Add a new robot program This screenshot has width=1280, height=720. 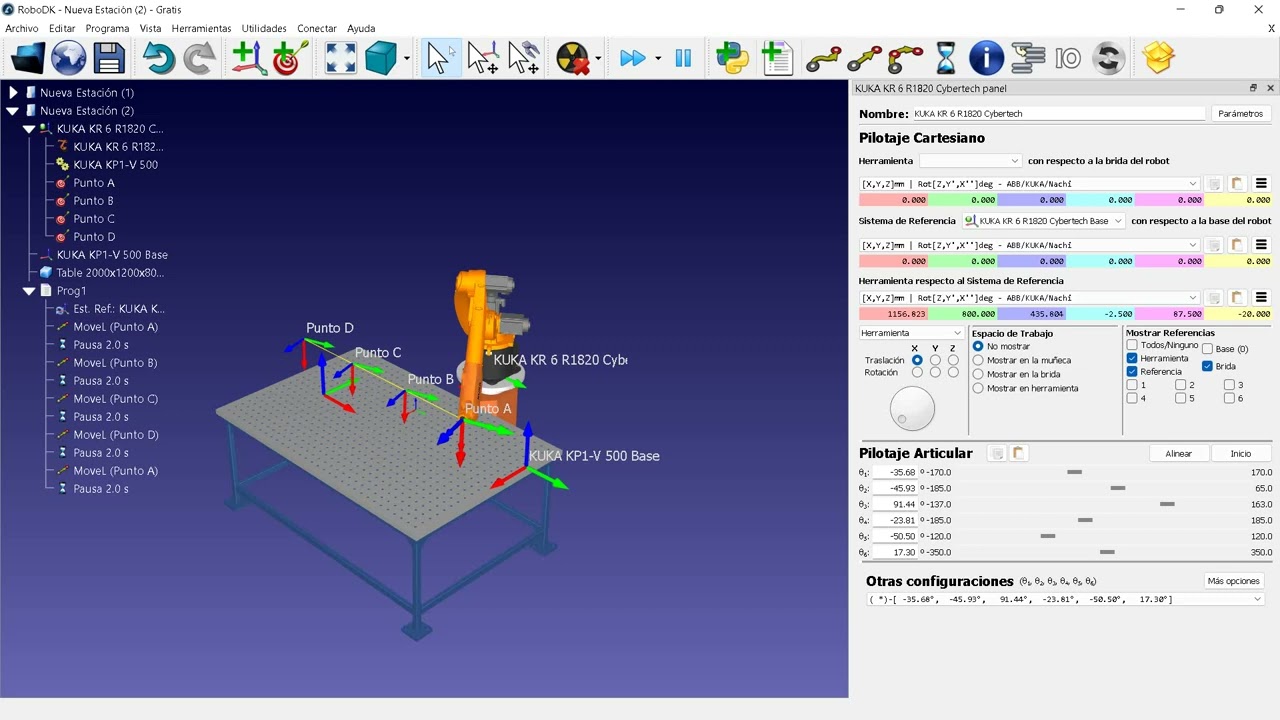pos(776,58)
